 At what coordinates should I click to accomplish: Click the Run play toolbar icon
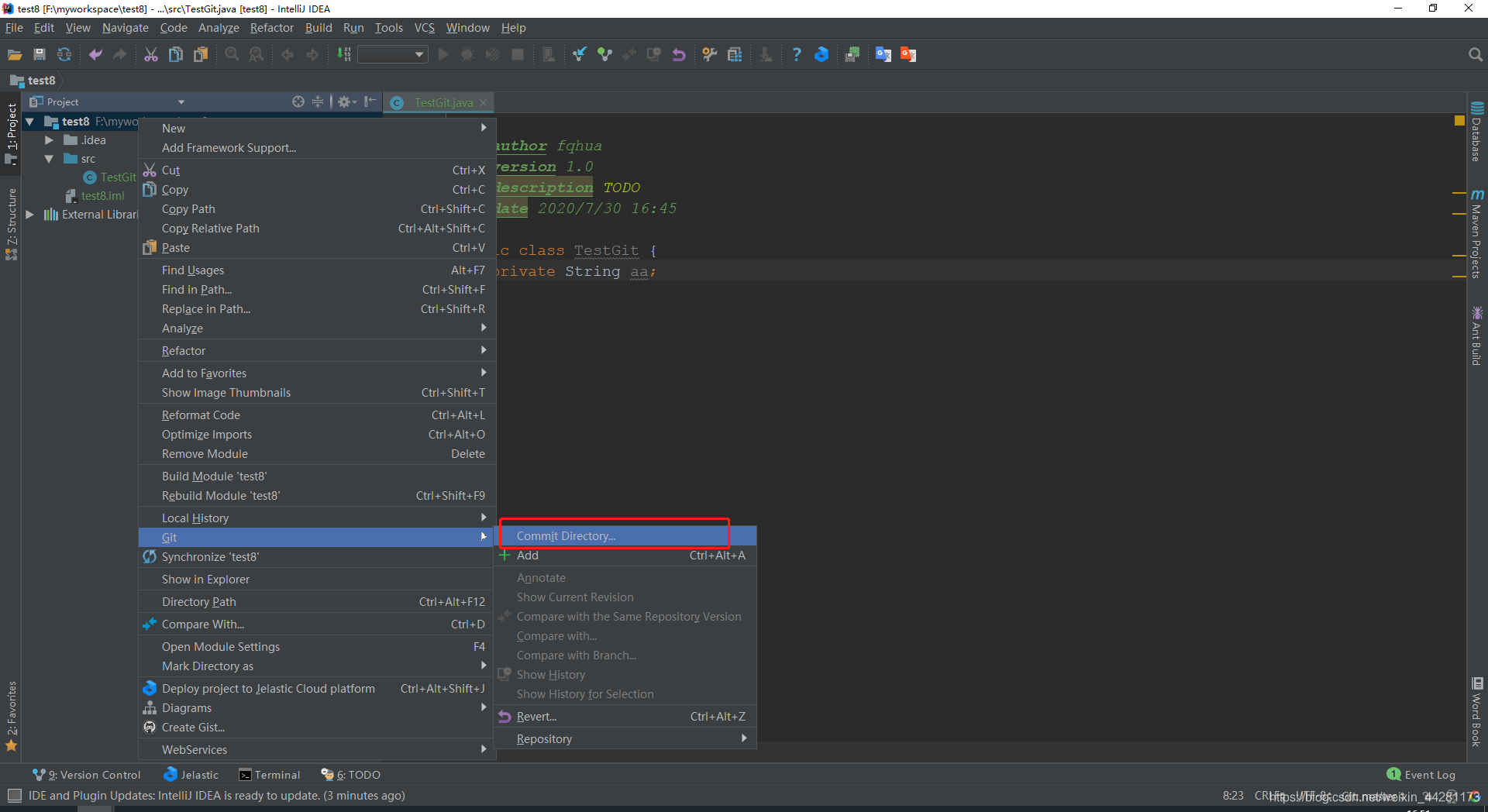(443, 54)
